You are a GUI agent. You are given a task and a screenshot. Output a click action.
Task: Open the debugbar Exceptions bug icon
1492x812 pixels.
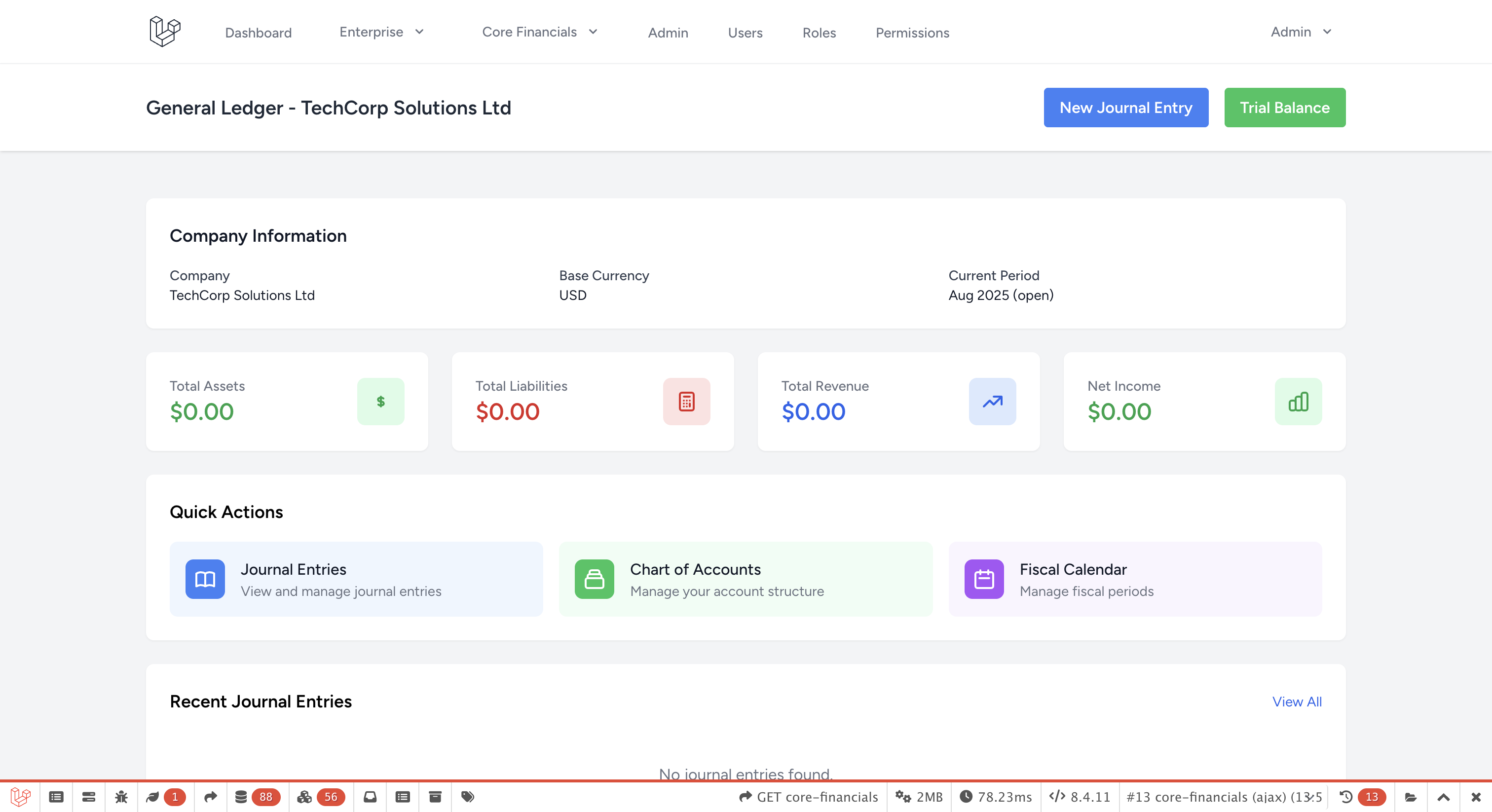click(121, 797)
